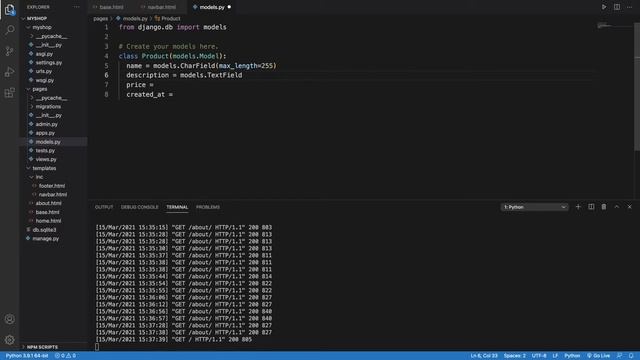Click errors and warnings status indicator
The image size is (640, 360).
coord(65,356)
